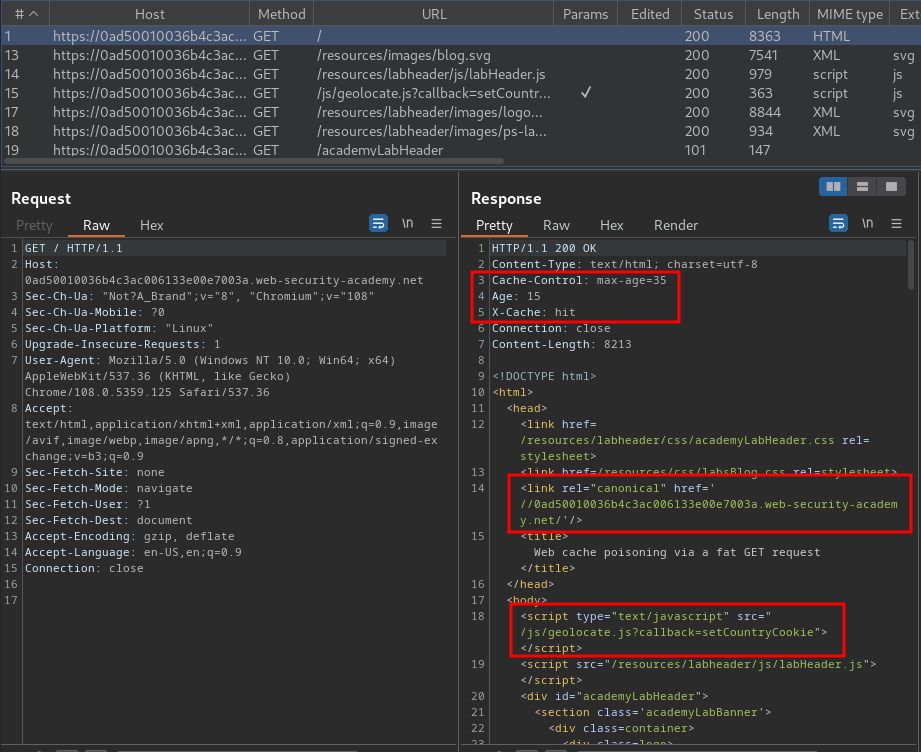The width and height of the screenshot is (921, 752).
Task: Switch to Raw tab in Response
Action: (x=556, y=225)
